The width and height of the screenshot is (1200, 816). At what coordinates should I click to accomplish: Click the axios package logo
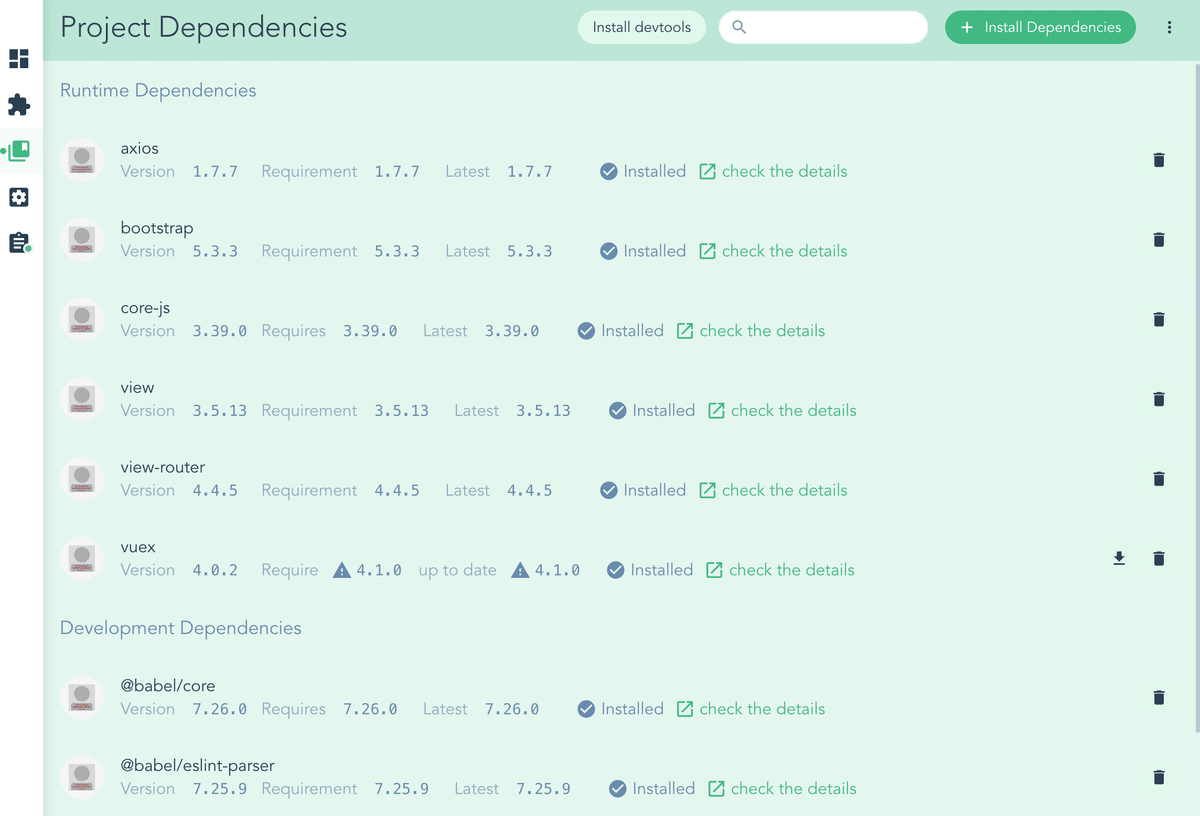(82, 160)
